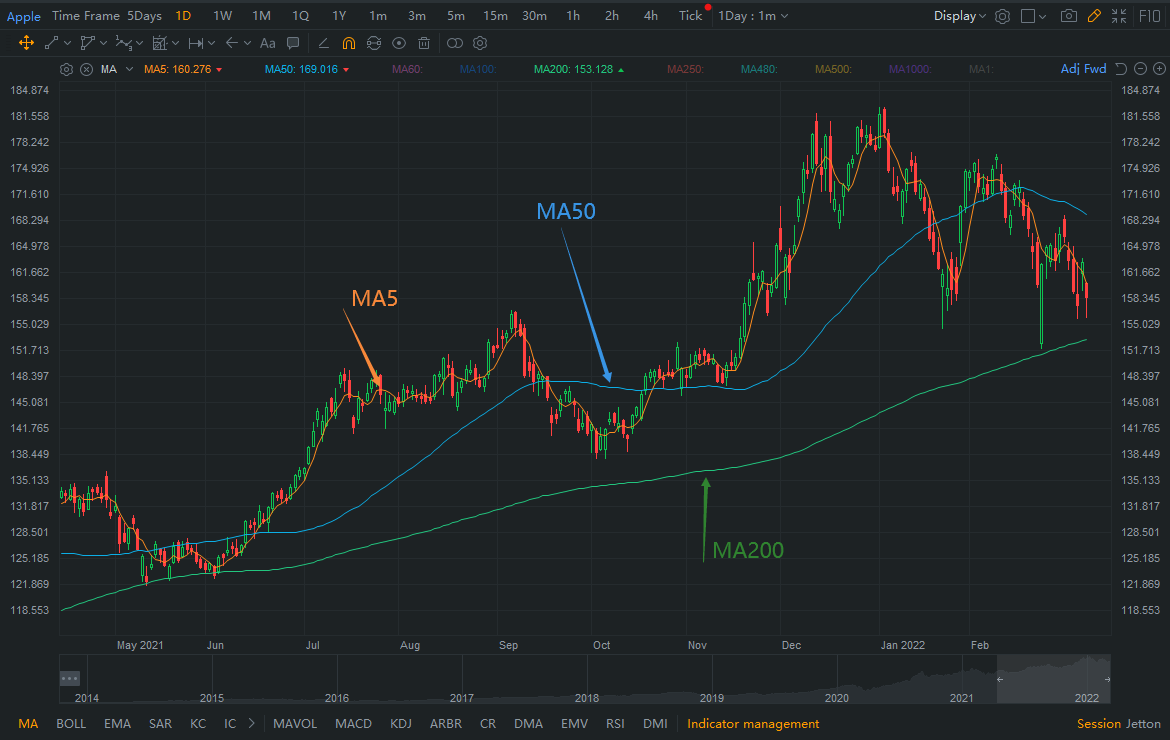Take a chart screenshot with camera icon
The width and height of the screenshot is (1170, 740).
click(1069, 16)
